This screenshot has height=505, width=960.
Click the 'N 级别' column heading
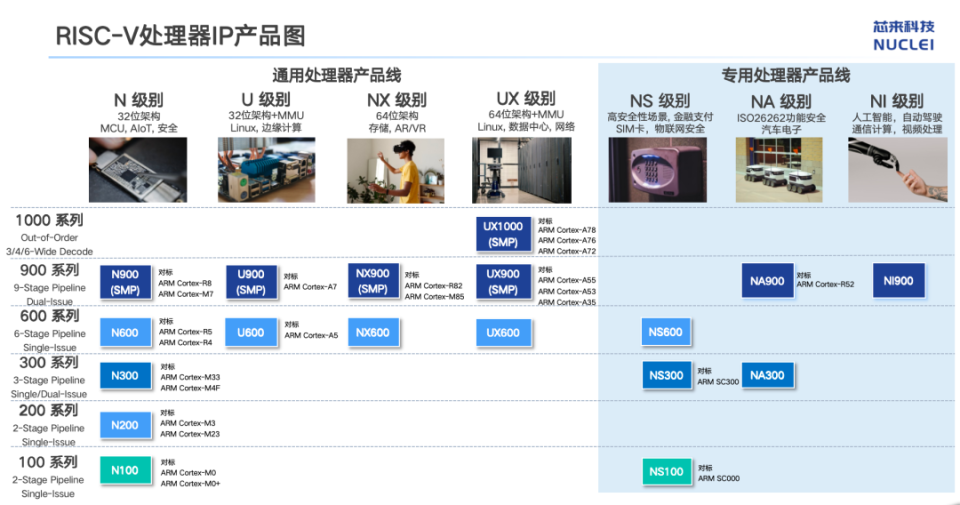pos(138,100)
